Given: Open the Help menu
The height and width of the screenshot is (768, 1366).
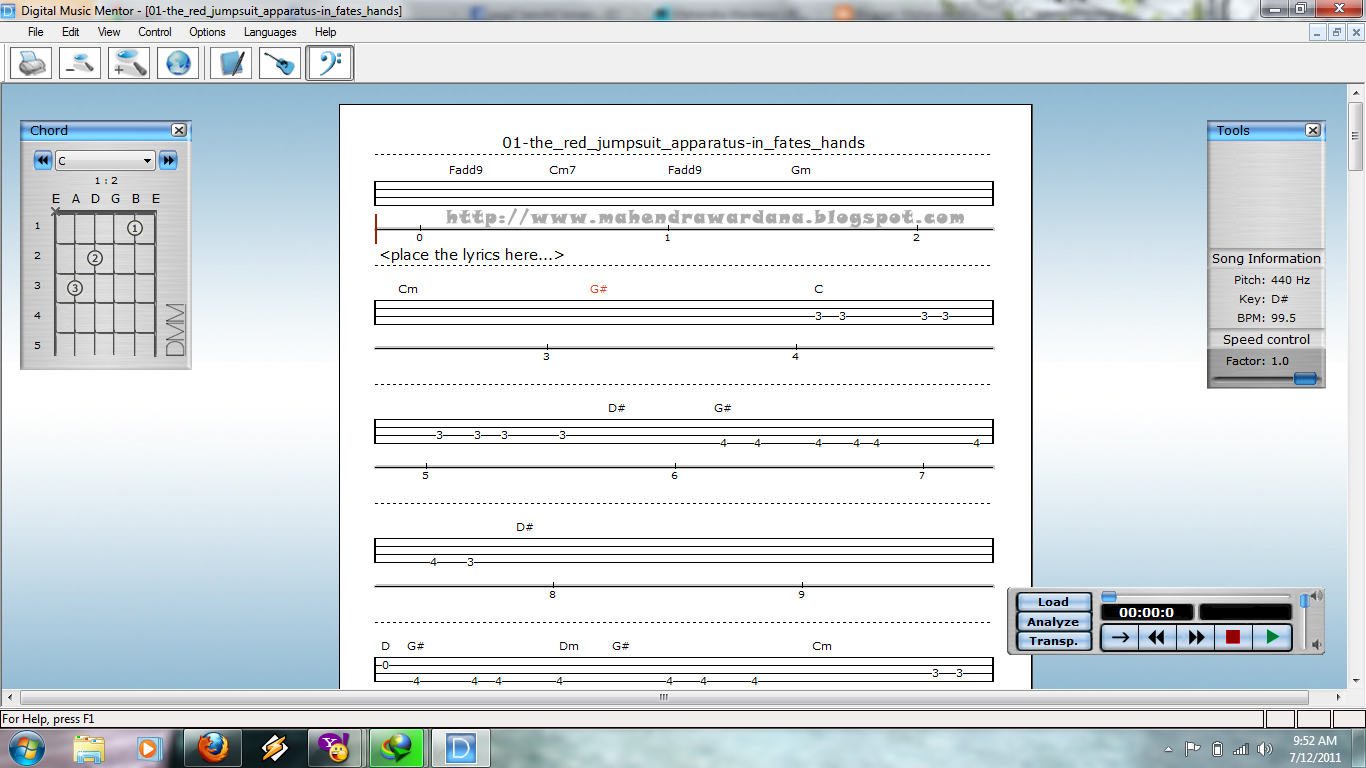Looking at the screenshot, I should point(325,32).
